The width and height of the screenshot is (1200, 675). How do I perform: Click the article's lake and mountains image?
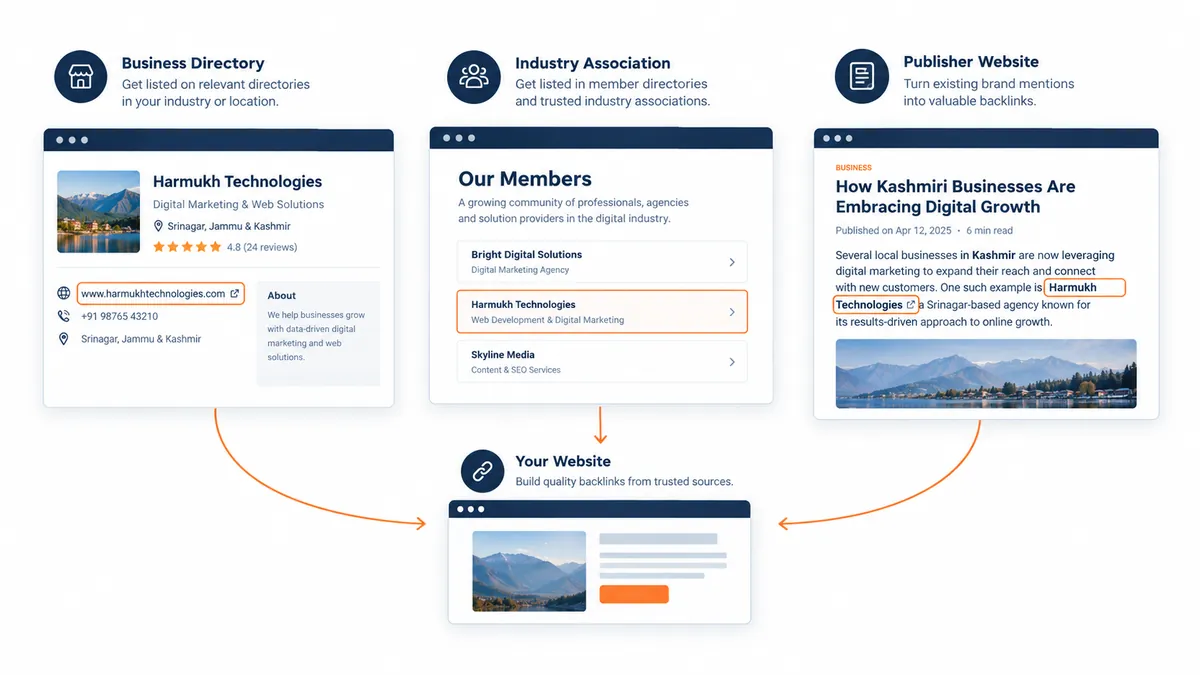(x=986, y=373)
